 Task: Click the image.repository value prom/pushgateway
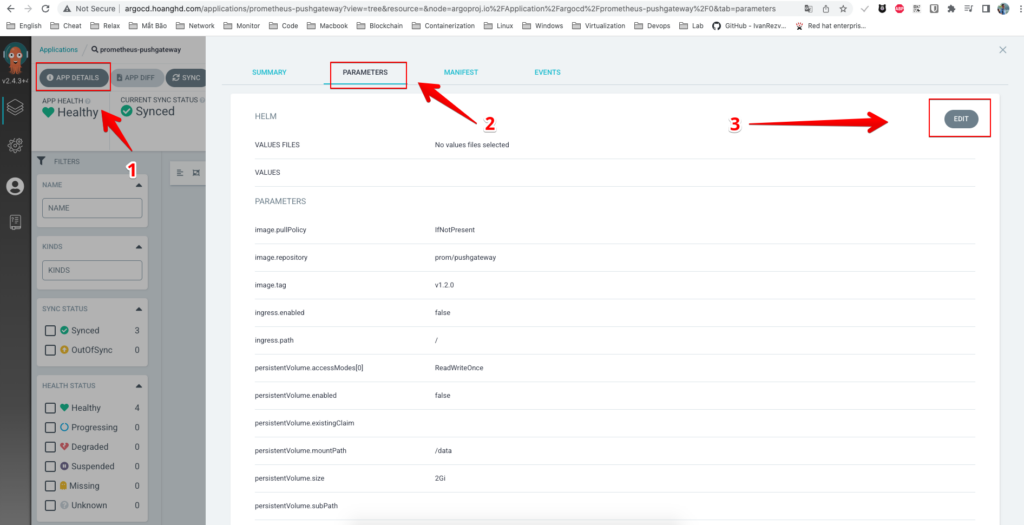coord(465,257)
